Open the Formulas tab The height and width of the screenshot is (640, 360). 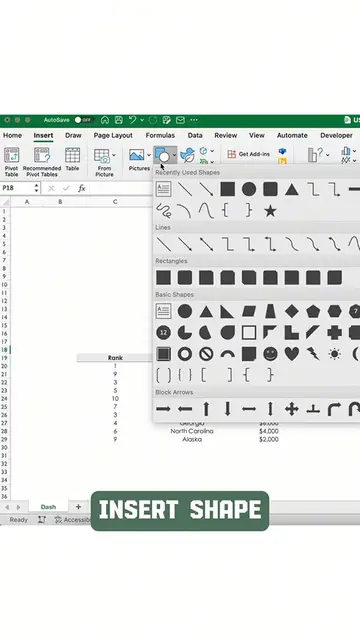(x=160, y=136)
